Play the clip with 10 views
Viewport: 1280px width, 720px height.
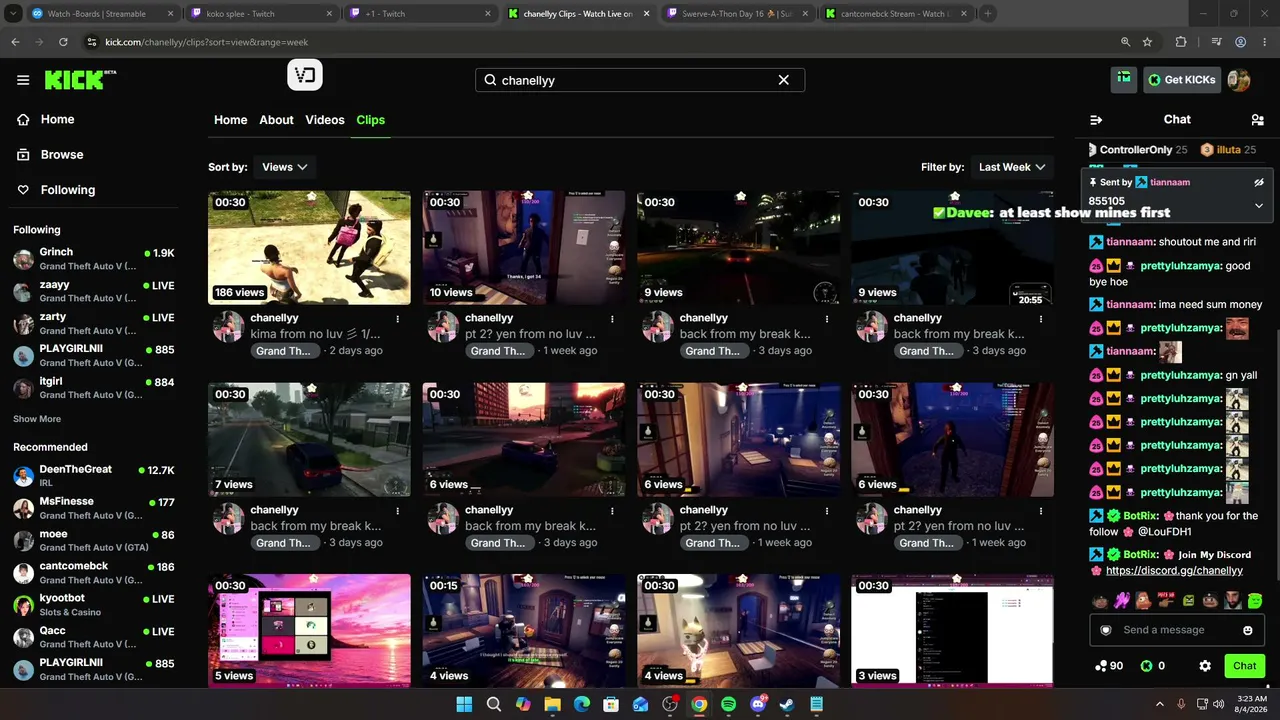[x=524, y=248]
